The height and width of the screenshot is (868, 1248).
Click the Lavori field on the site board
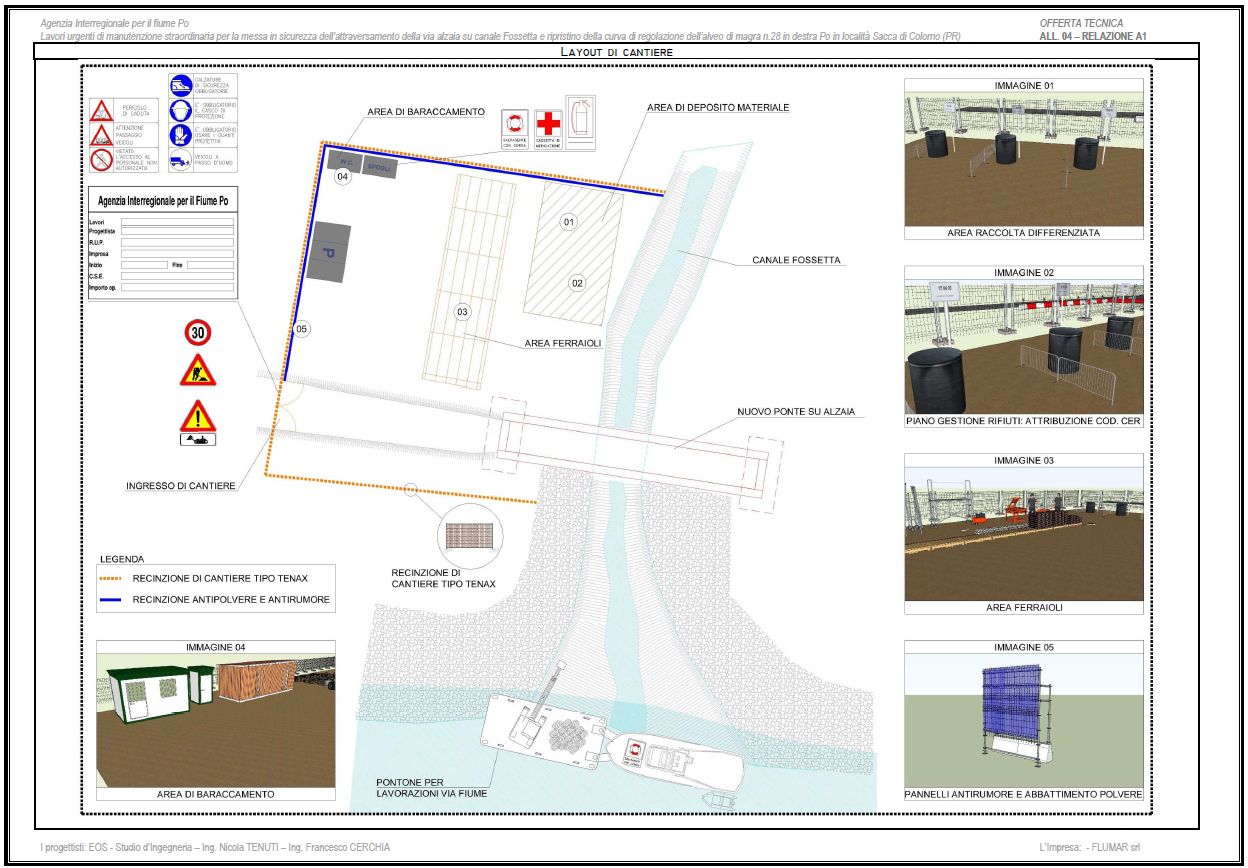(177, 222)
